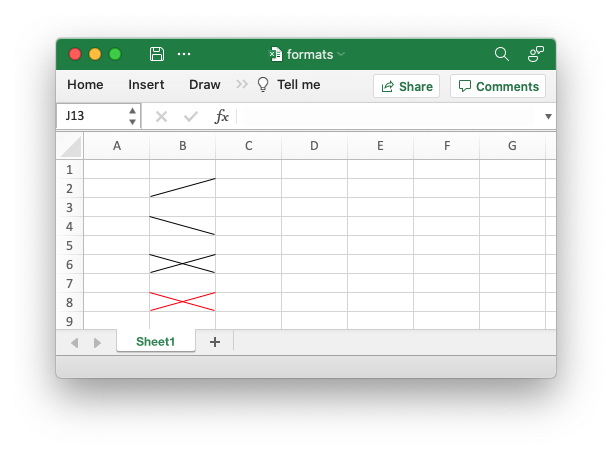Open the Insert ribbon tab
This screenshot has height=452, width=612.
tap(146, 85)
